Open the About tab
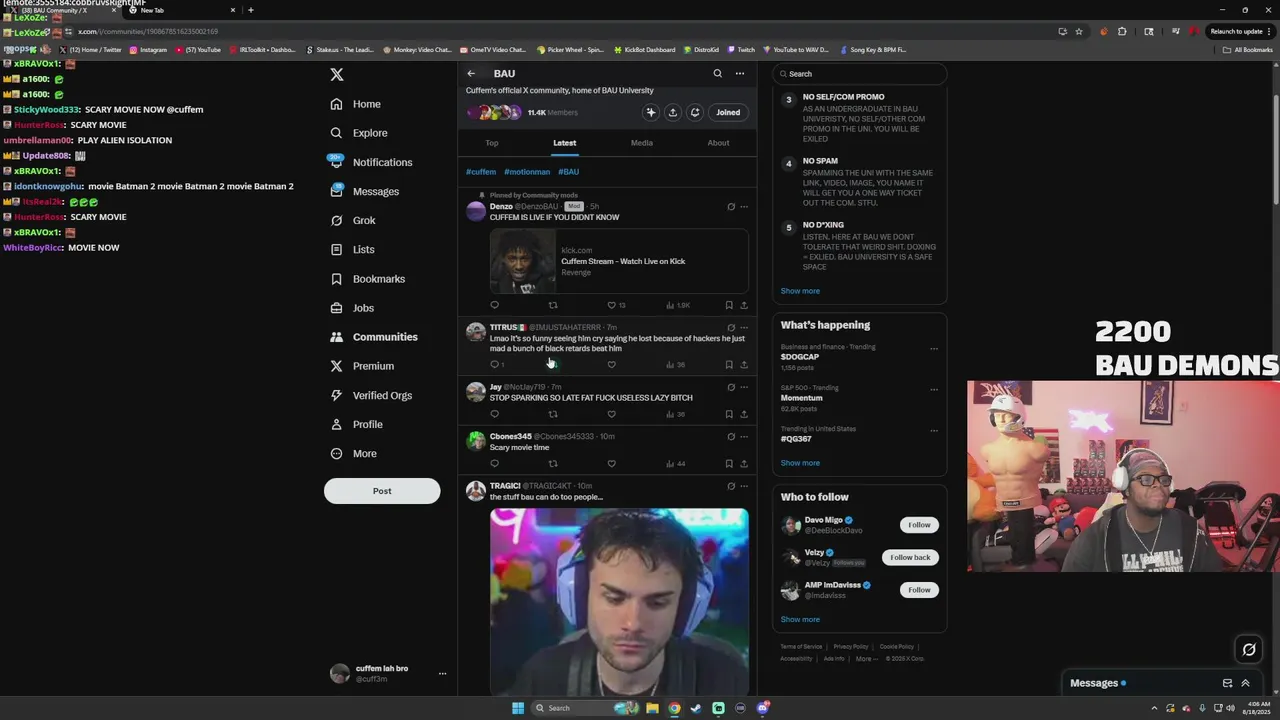 point(719,143)
